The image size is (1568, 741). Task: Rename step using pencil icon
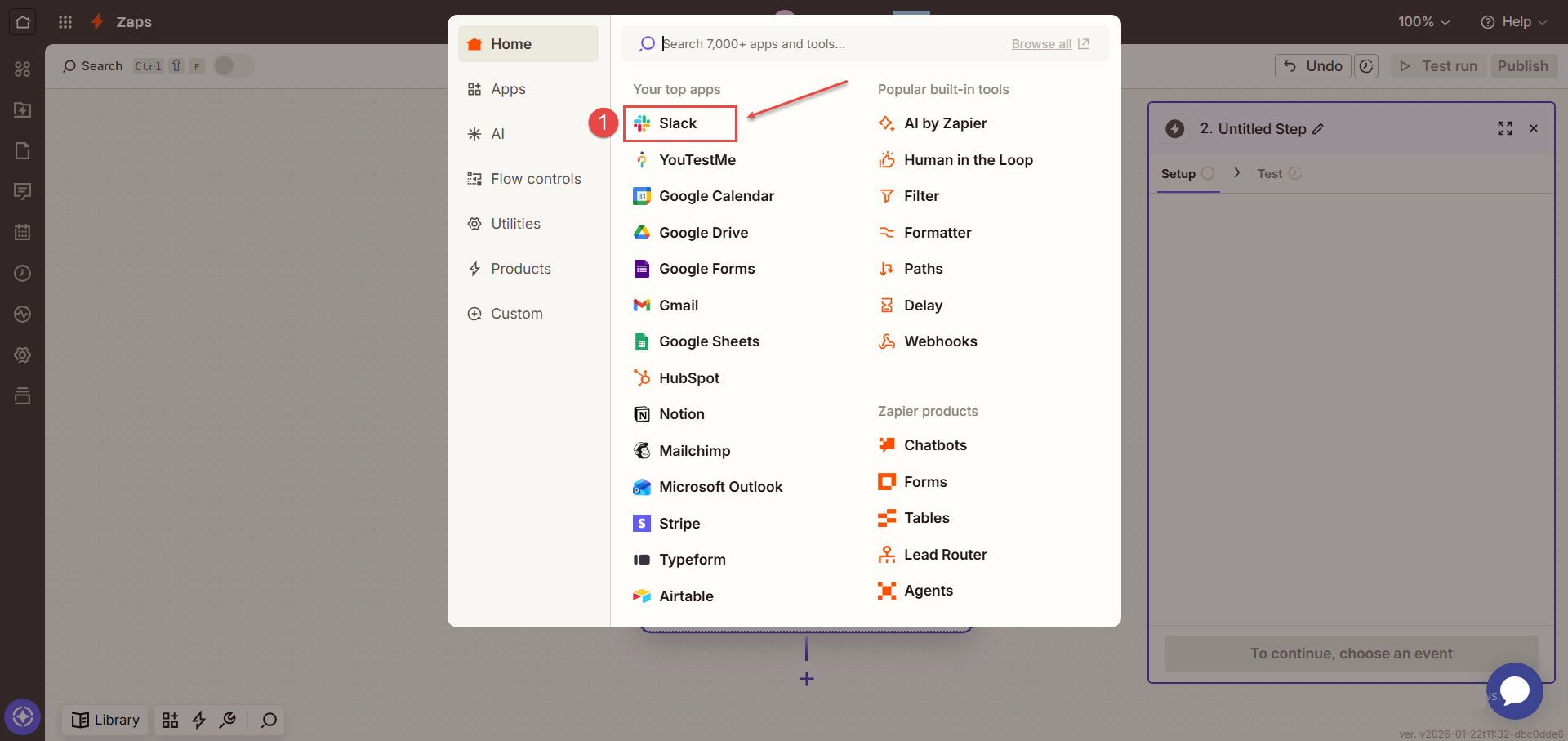point(1318,129)
